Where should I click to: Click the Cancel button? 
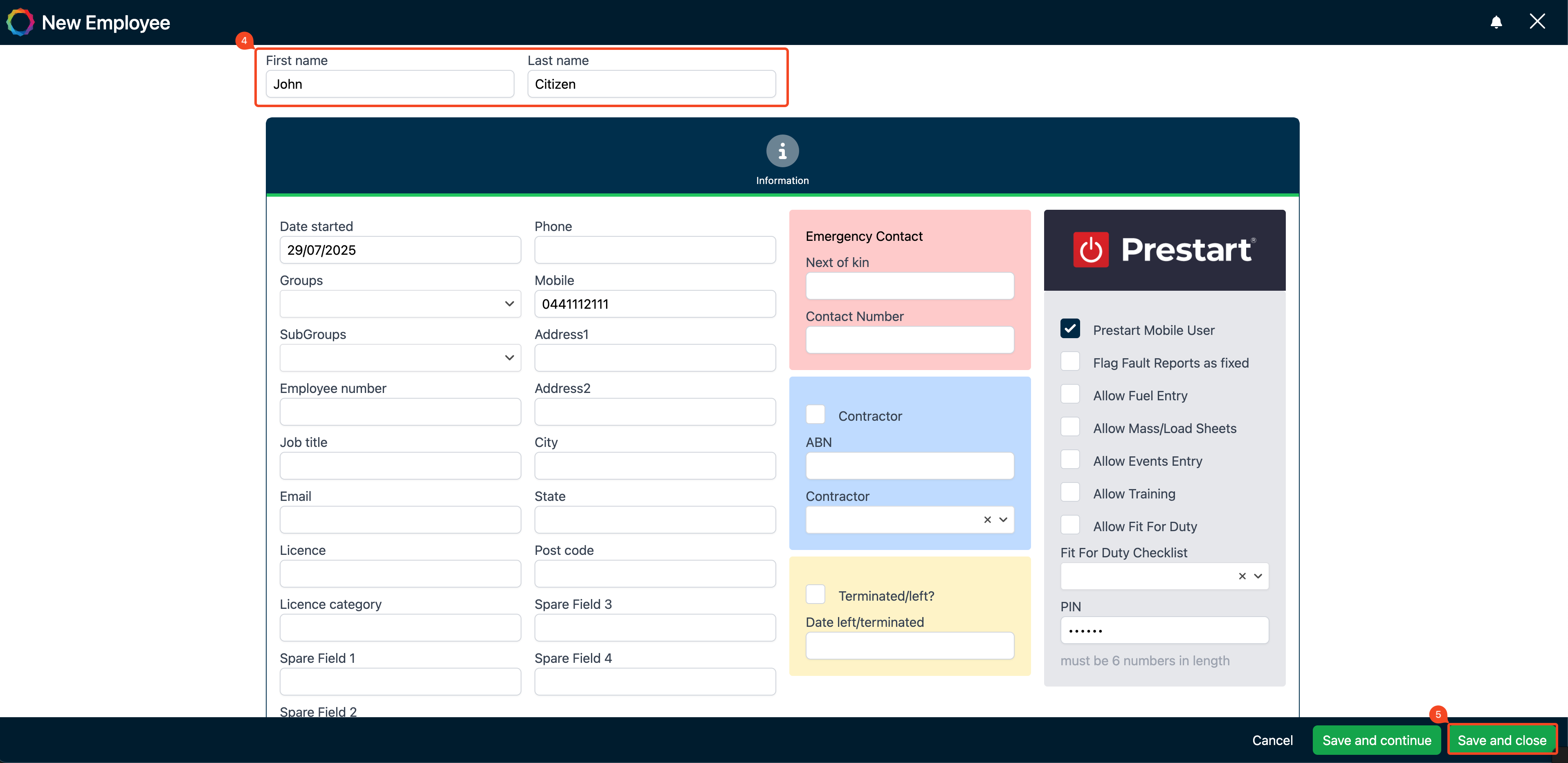1273,740
